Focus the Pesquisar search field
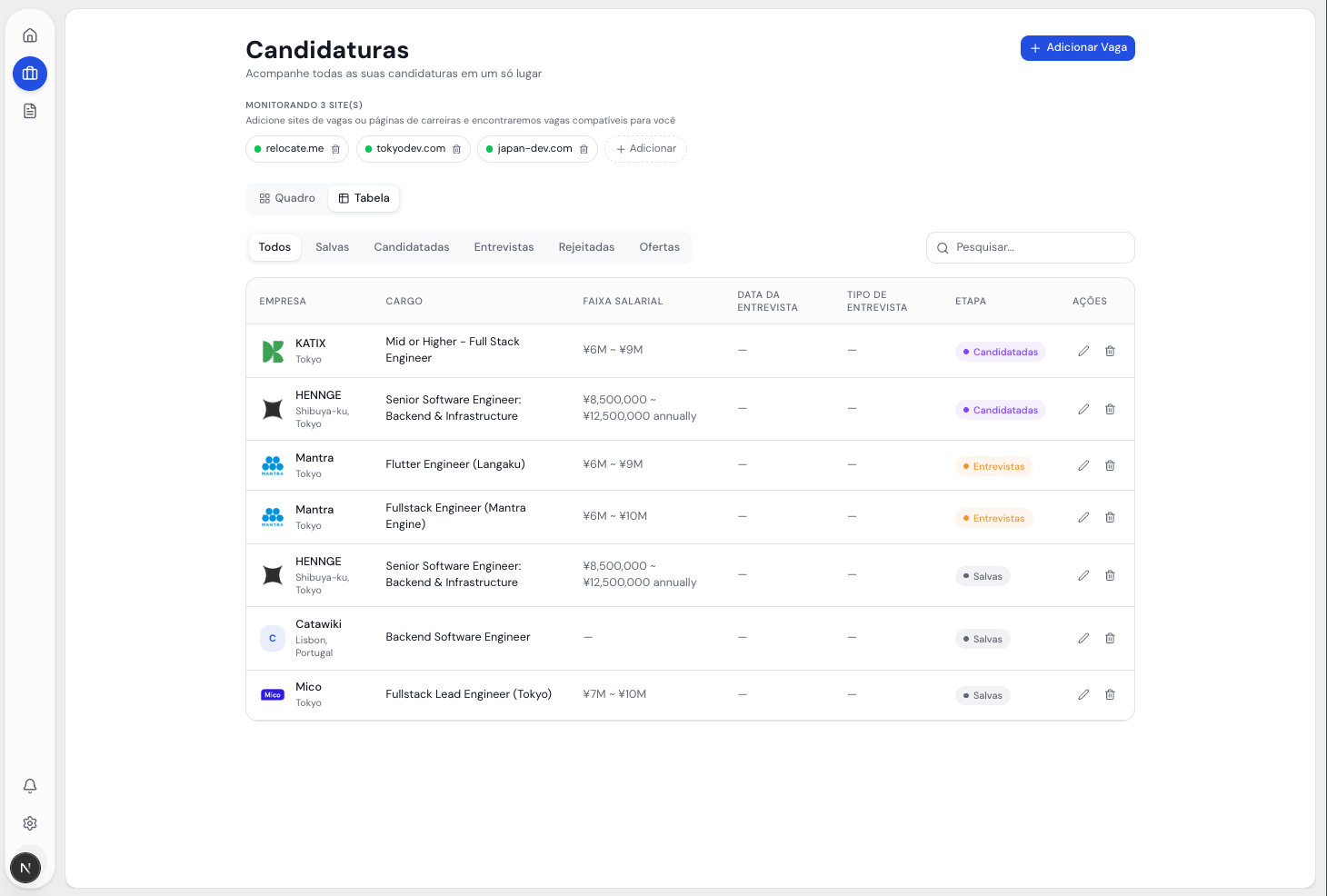Image resolution: width=1327 pixels, height=896 pixels. pyautogui.click(x=1036, y=247)
